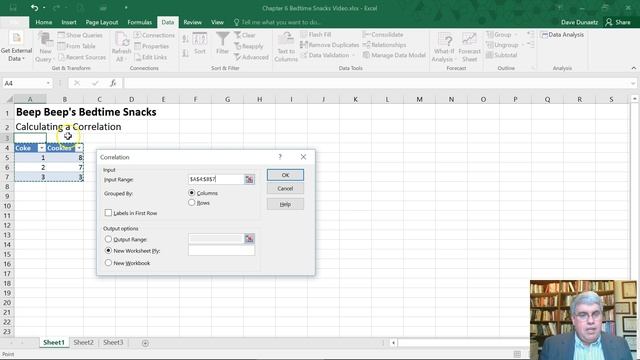Click the Undo icon in title bar
The height and width of the screenshot is (360, 640).
coord(34,8)
